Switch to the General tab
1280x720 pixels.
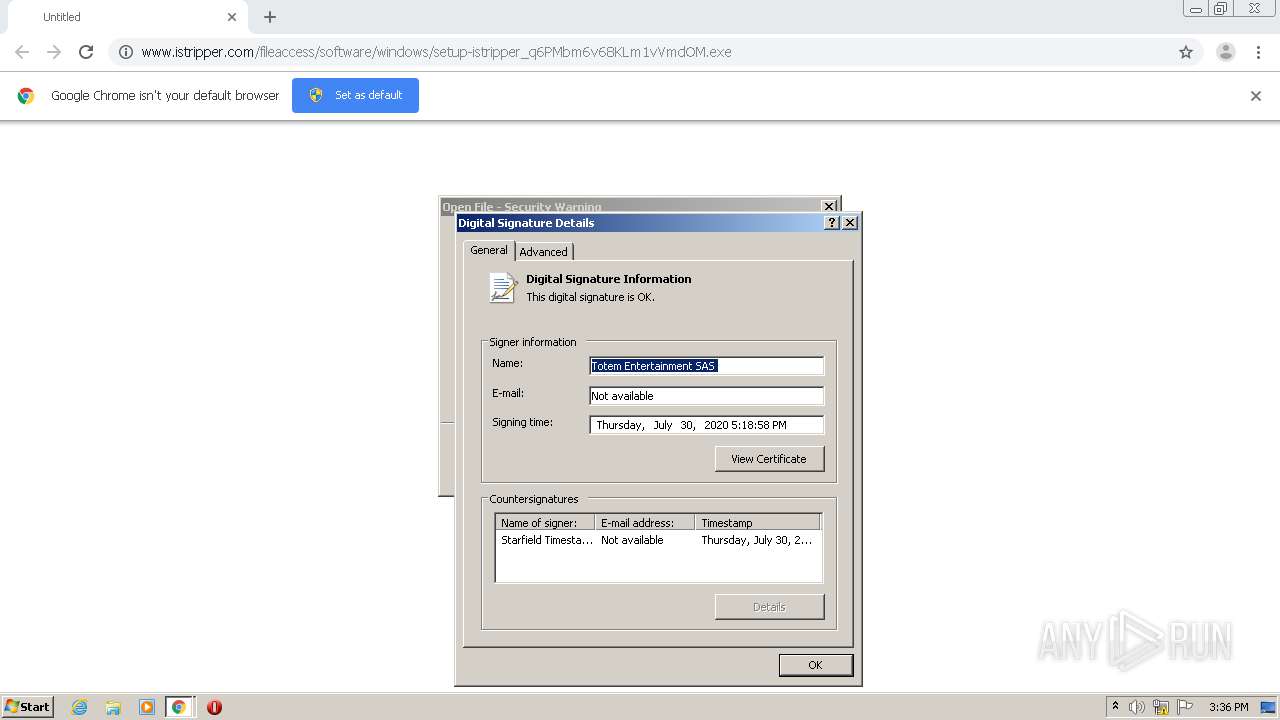489,250
